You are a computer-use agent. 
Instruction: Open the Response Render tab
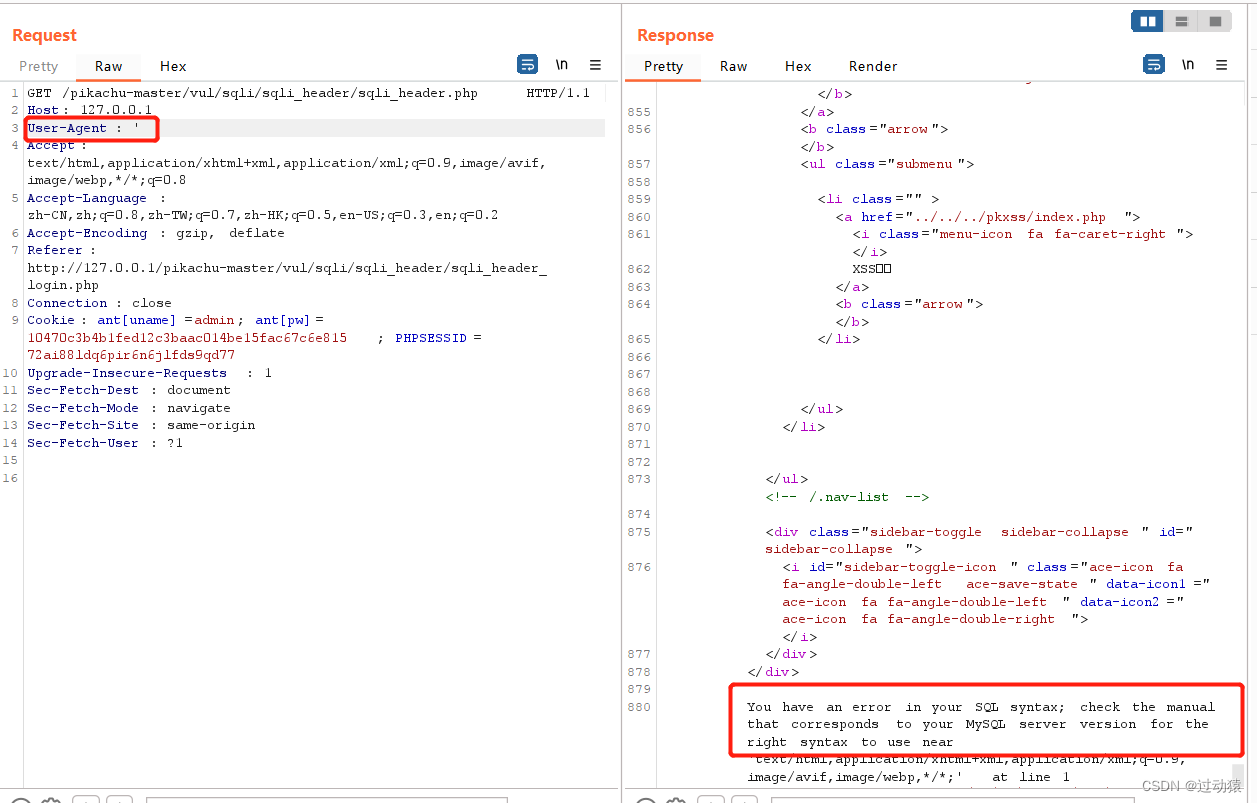(x=873, y=66)
